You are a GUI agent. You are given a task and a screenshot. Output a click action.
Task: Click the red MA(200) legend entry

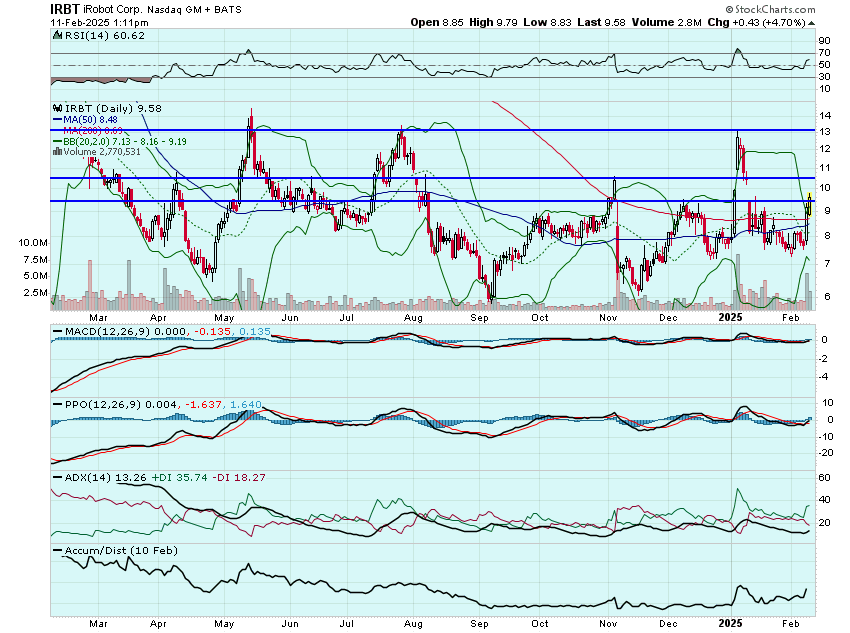tap(93, 131)
